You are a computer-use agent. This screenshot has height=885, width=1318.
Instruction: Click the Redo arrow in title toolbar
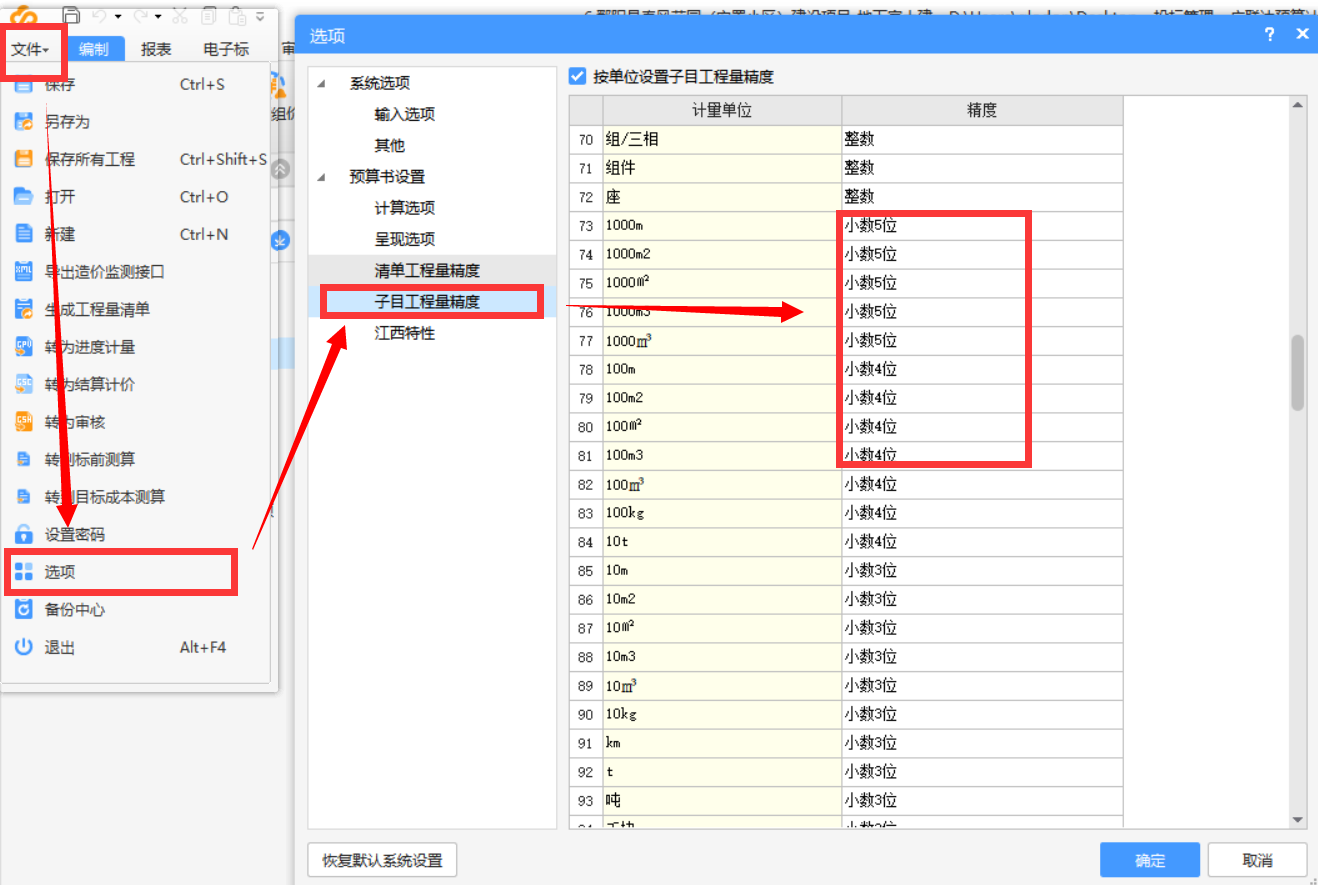141,15
